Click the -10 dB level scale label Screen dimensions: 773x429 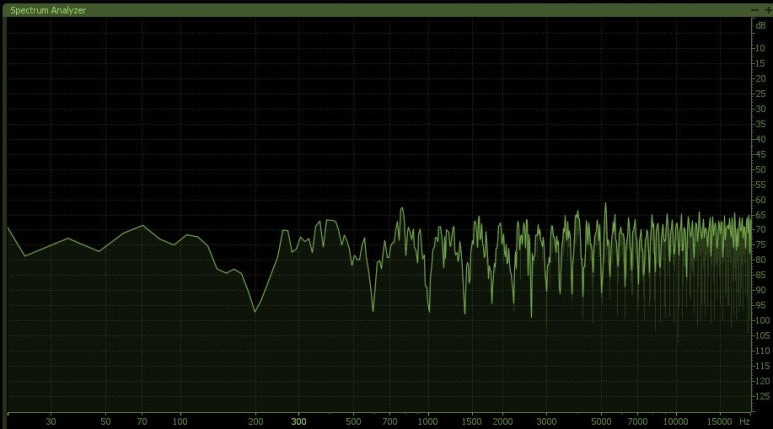(760, 48)
